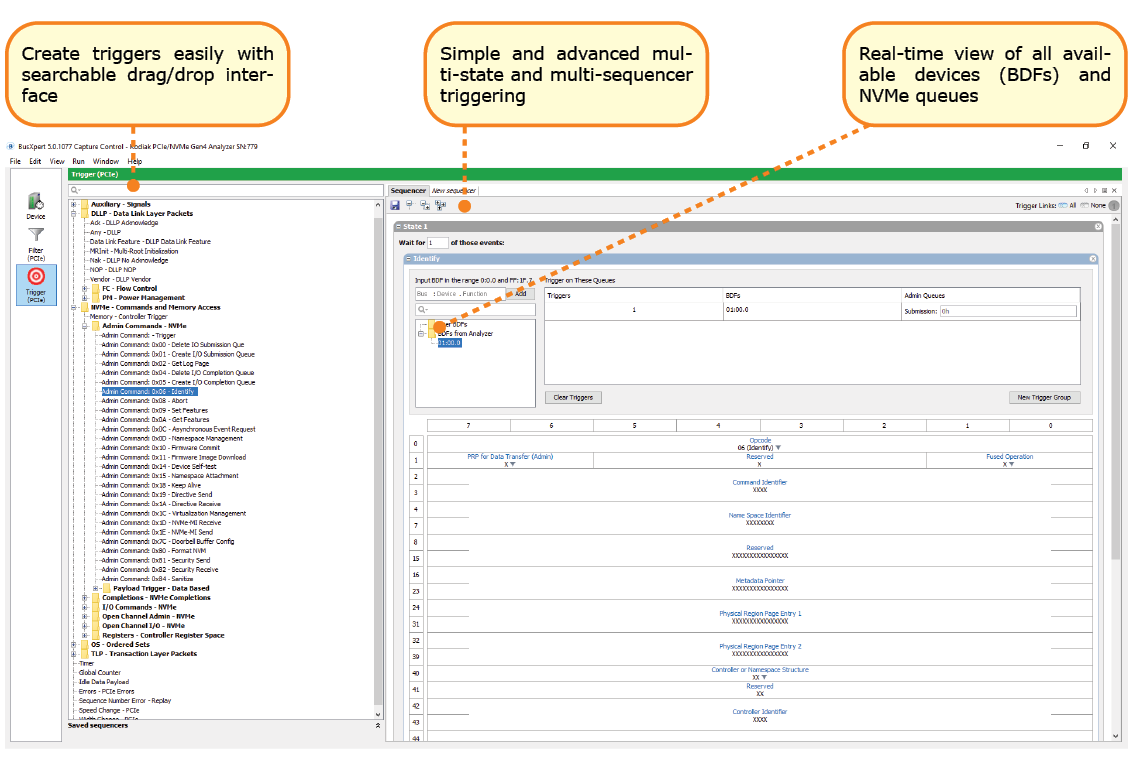Click the Payload Trigger - Data Based folder icon
1140x764 pixels.
pos(107,588)
